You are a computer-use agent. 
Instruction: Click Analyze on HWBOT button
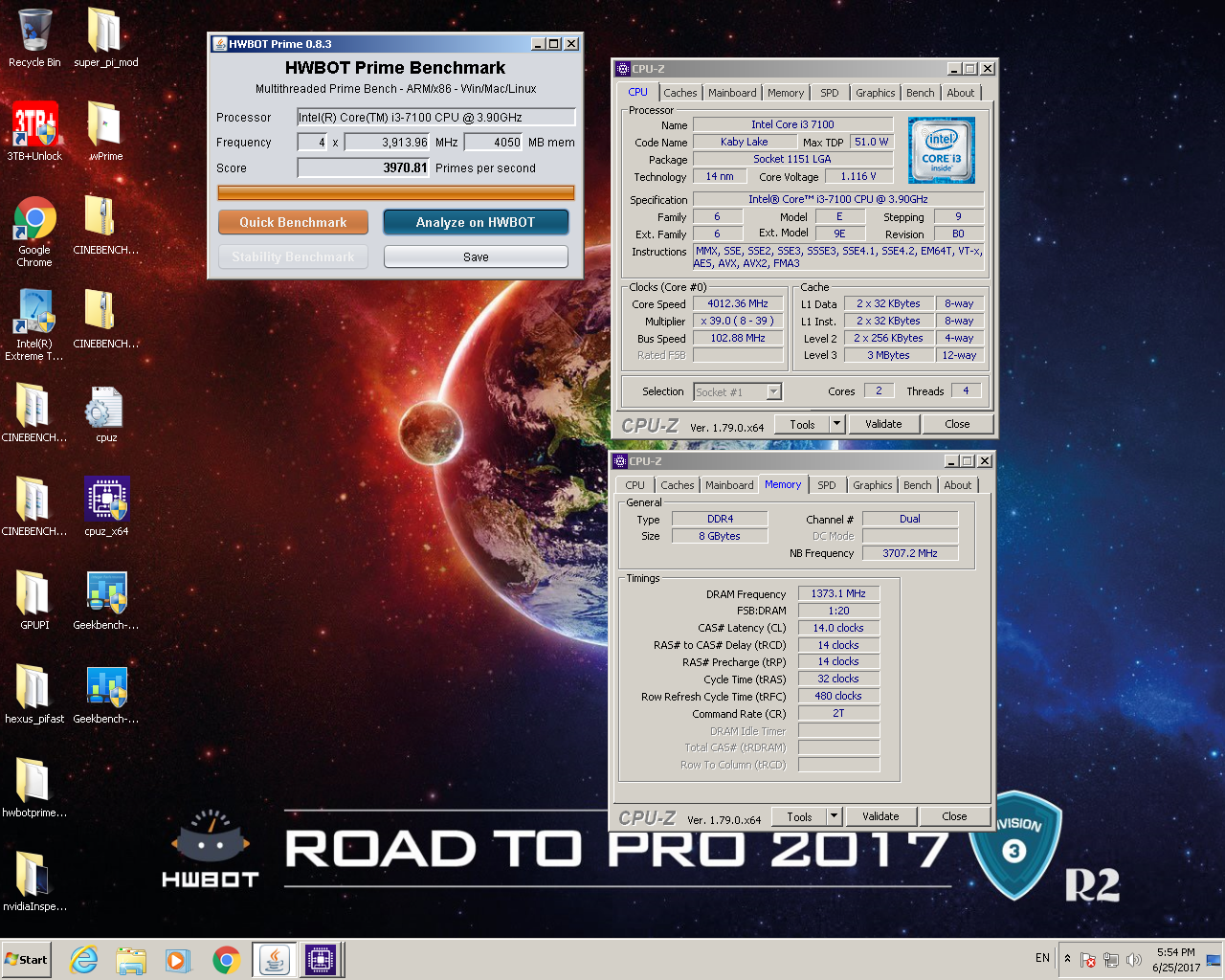476,222
